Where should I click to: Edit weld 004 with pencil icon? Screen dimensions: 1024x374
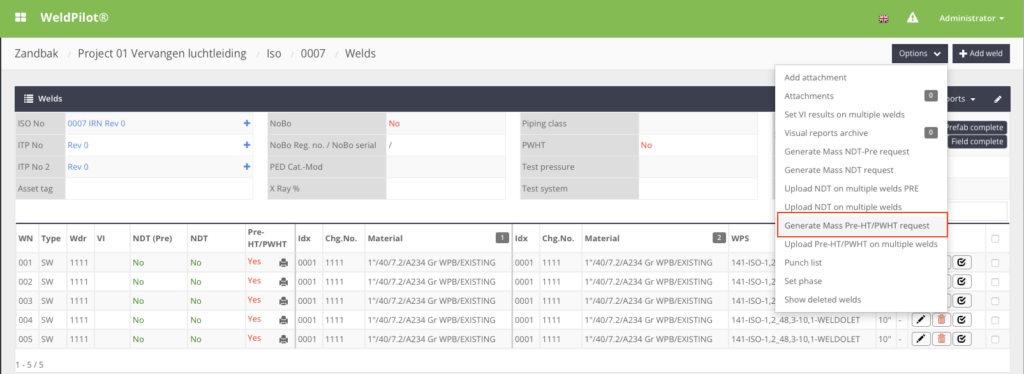[x=921, y=320]
